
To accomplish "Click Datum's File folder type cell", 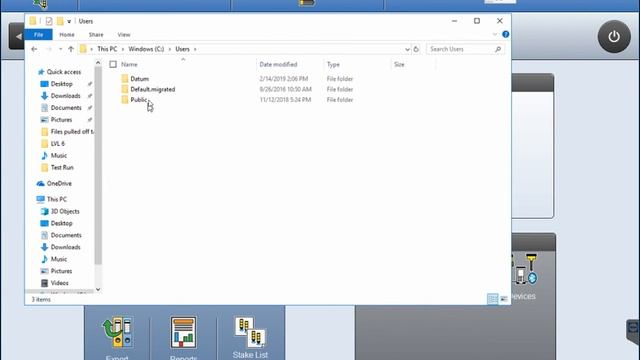I will point(340,79).
